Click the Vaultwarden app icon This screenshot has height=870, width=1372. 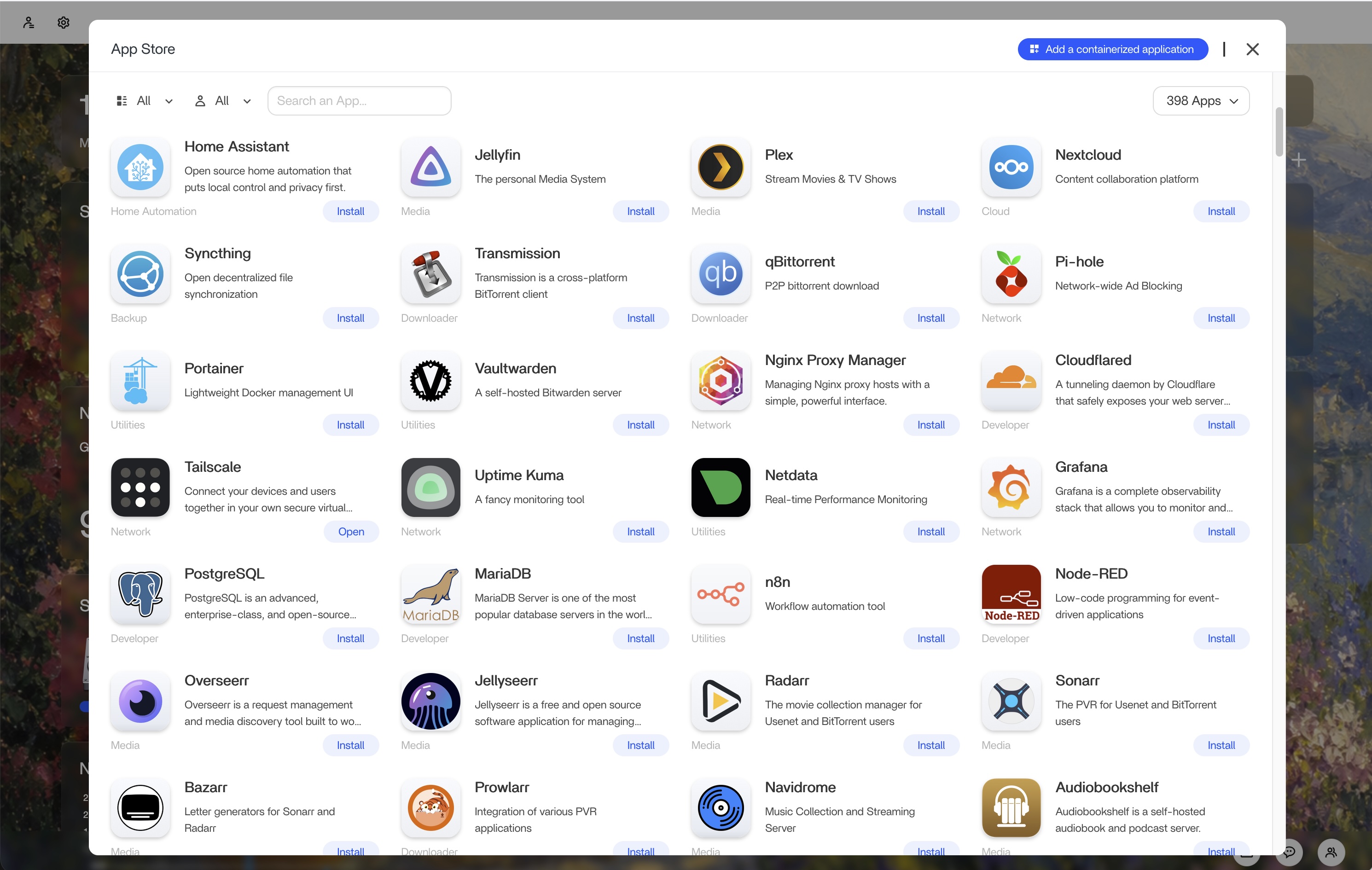click(430, 381)
